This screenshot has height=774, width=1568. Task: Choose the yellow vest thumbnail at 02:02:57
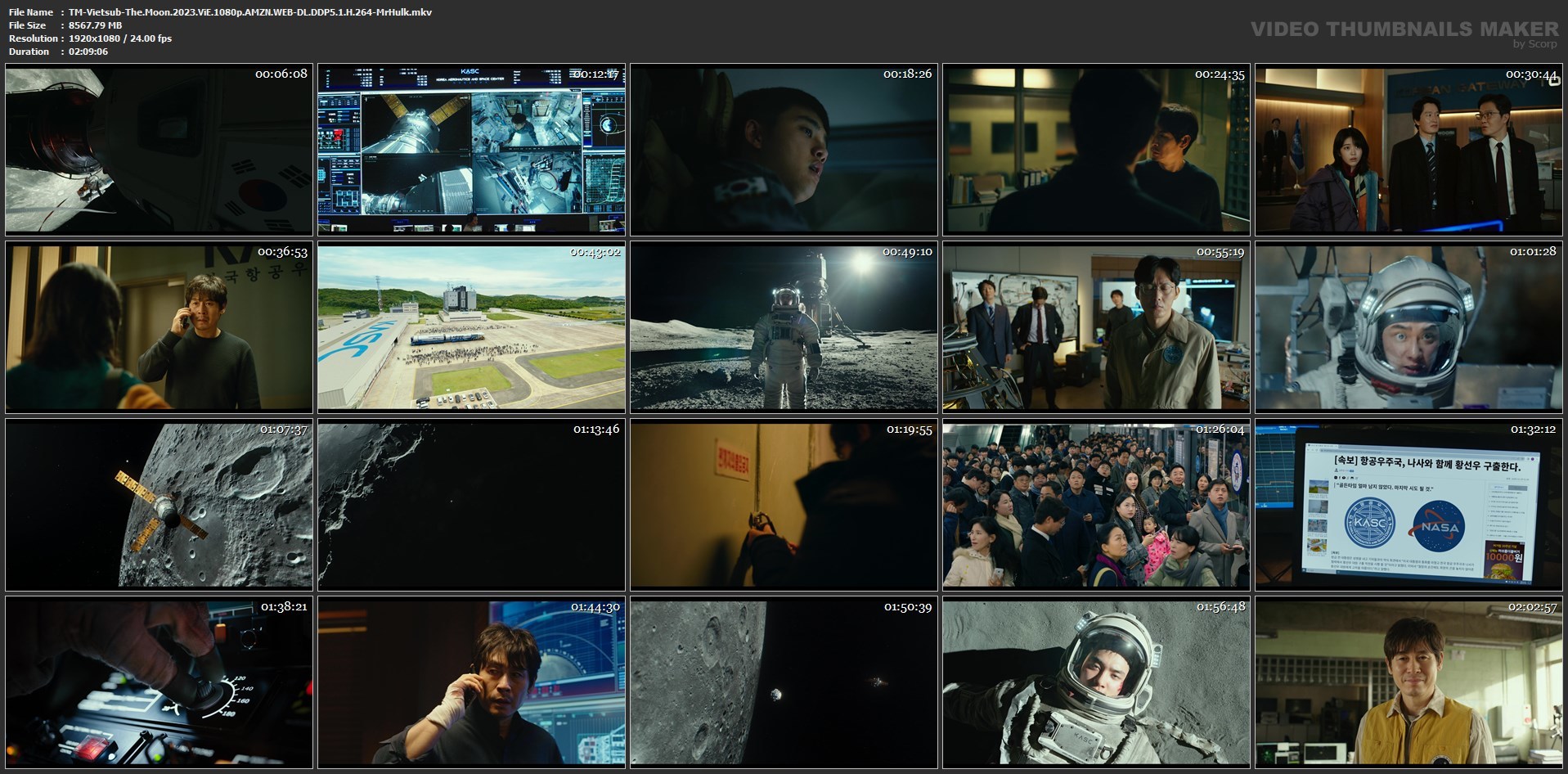tap(1409, 682)
